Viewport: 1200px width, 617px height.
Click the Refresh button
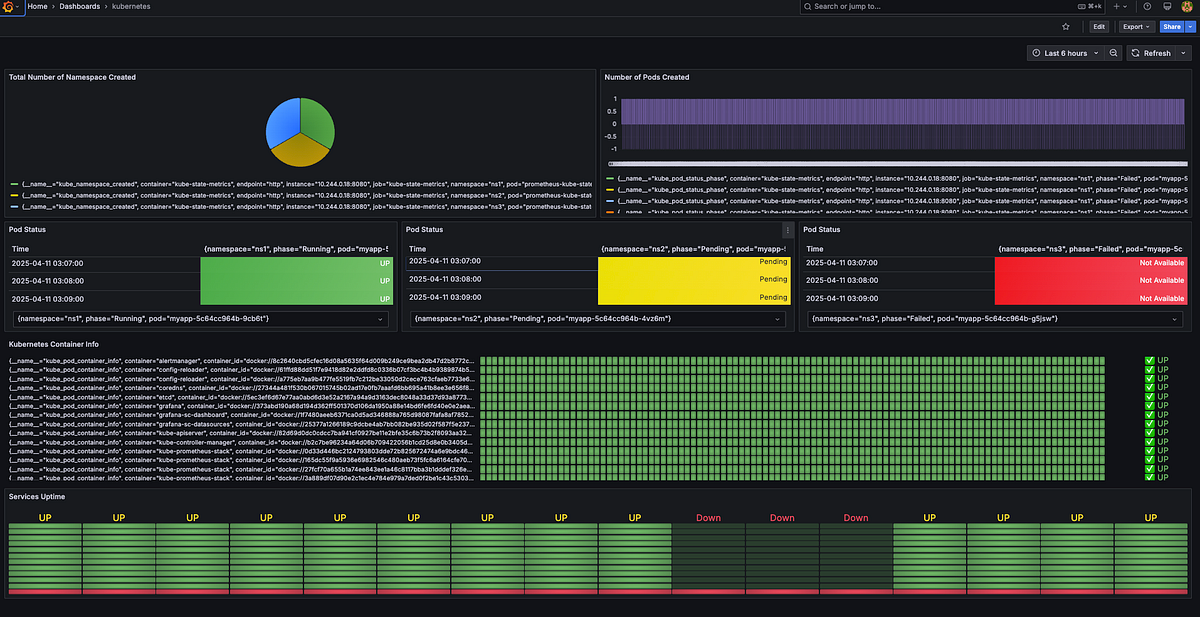(x=1157, y=53)
